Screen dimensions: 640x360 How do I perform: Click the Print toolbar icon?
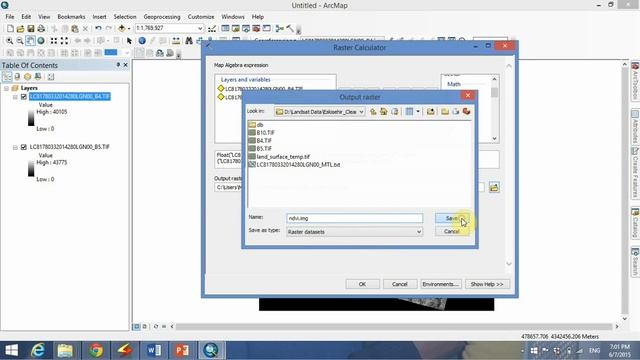(41, 29)
